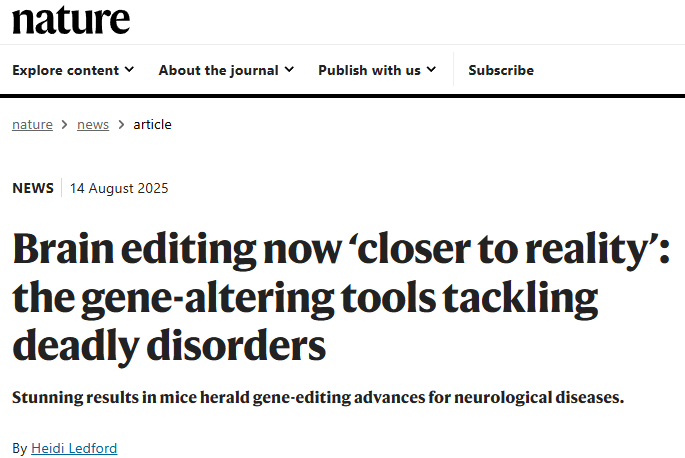Viewport: 685px width, 458px height.
Task: Click the article breadcrumb item
Action: click(x=152, y=125)
